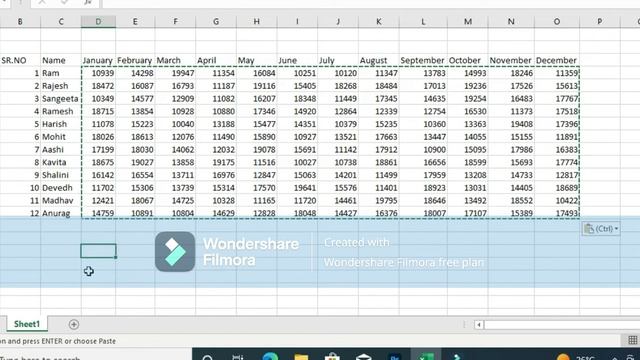Click Mohit's June value 10927
This screenshot has height=360, width=640.
coord(297,137)
